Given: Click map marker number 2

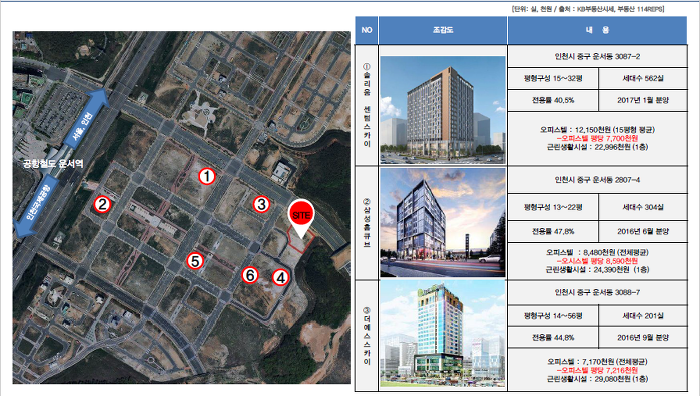Looking at the screenshot, I should (x=103, y=204).
